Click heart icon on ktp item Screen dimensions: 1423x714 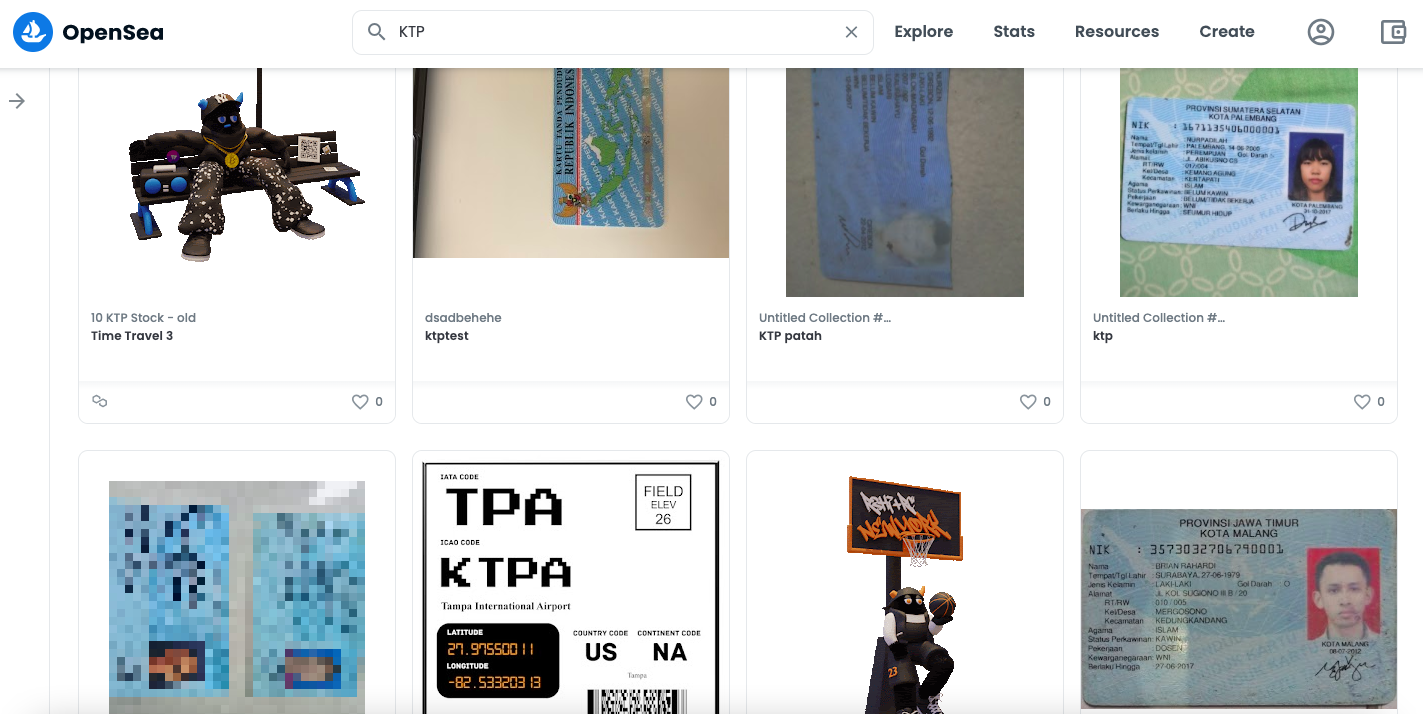tap(1362, 402)
